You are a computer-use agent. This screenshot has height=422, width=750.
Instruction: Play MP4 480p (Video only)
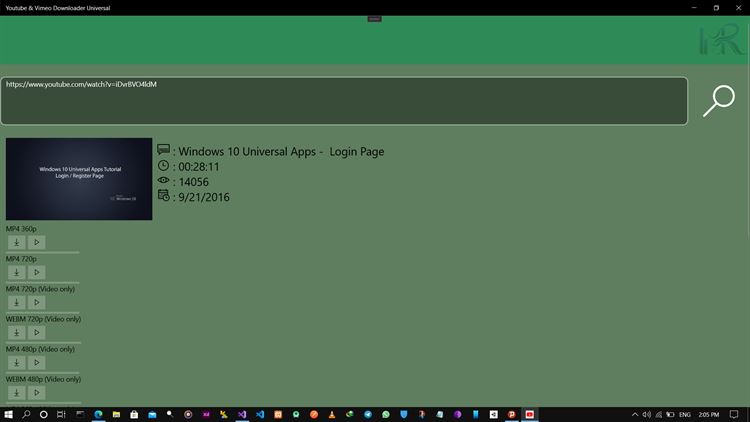pos(36,363)
